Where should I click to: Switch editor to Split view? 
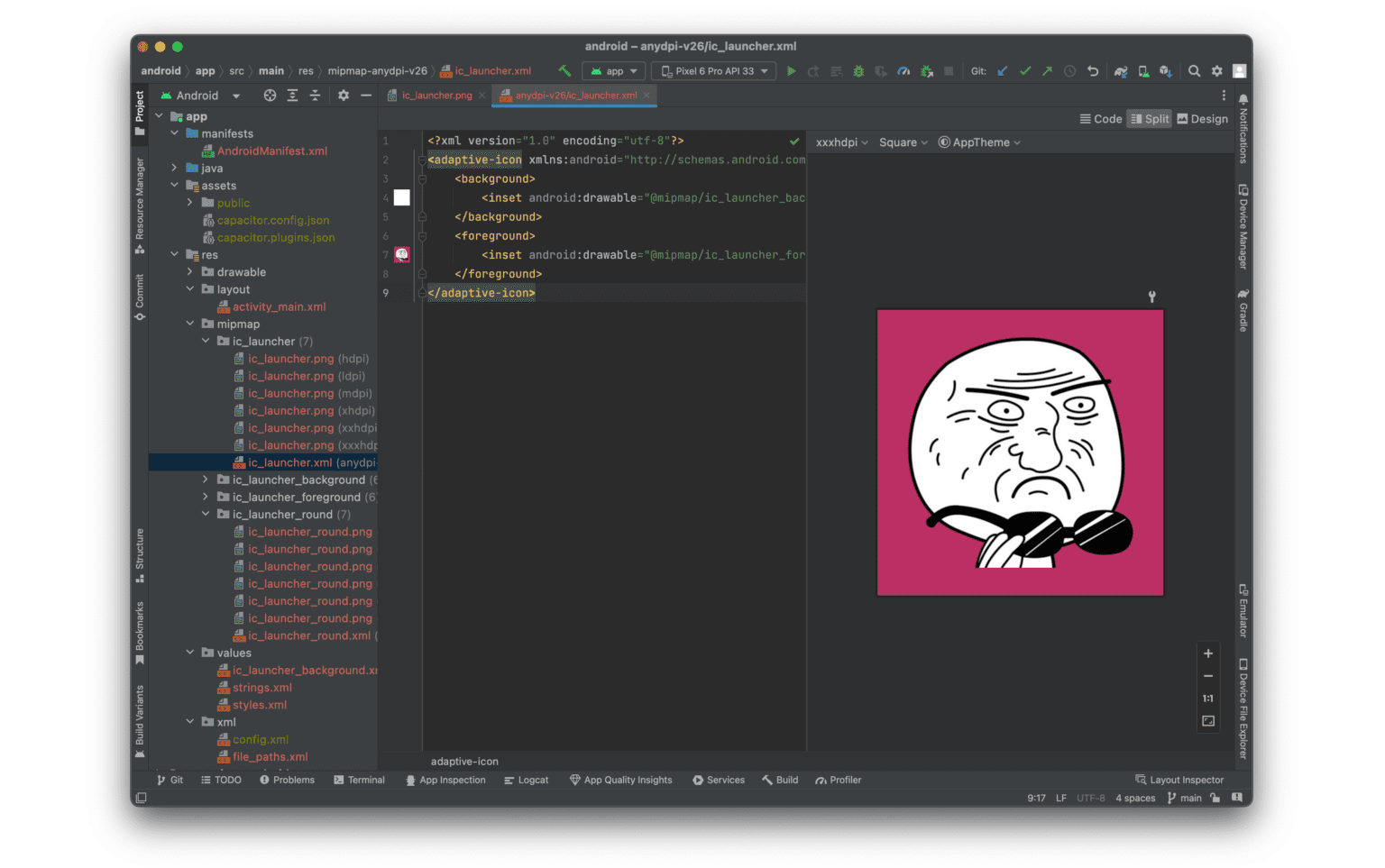pos(1150,119)
